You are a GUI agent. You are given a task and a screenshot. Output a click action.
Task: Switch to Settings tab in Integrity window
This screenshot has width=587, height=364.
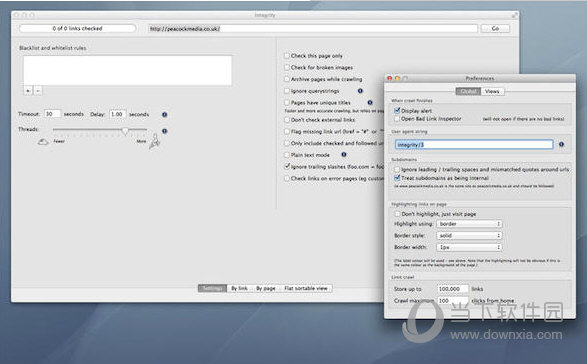(212, 288)
